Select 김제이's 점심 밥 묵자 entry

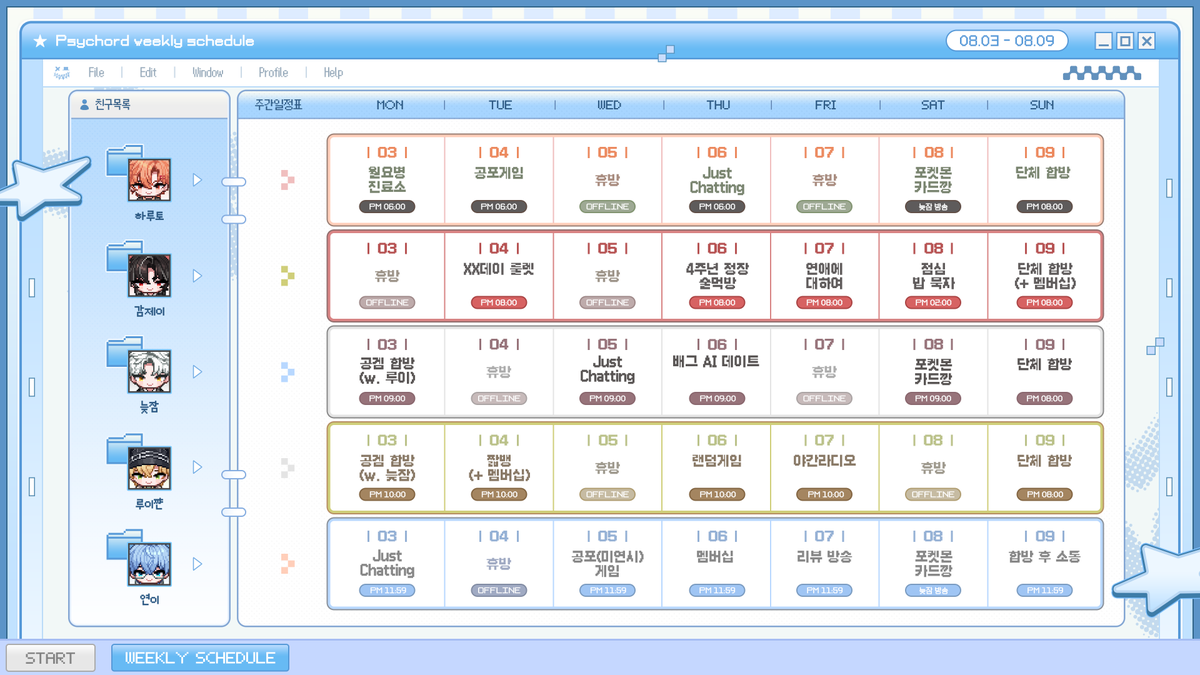tap(934, 276)
